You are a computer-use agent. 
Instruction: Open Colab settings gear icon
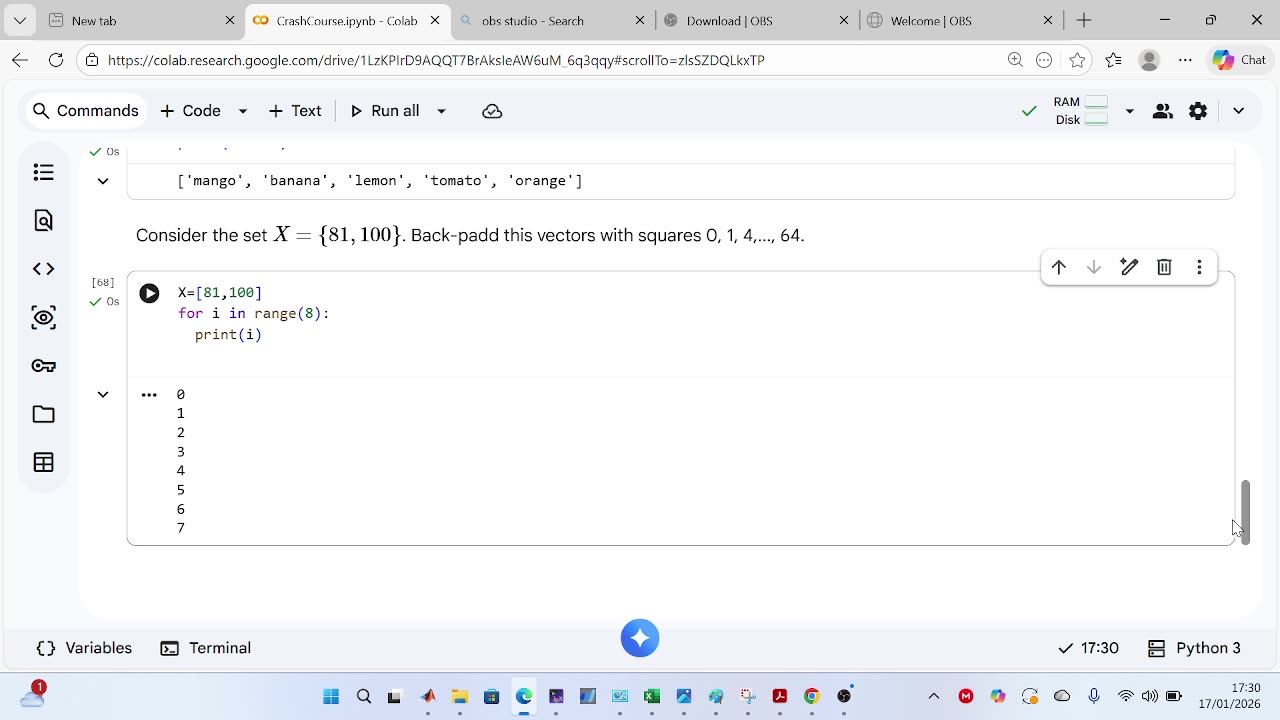tap(1198, 111)
